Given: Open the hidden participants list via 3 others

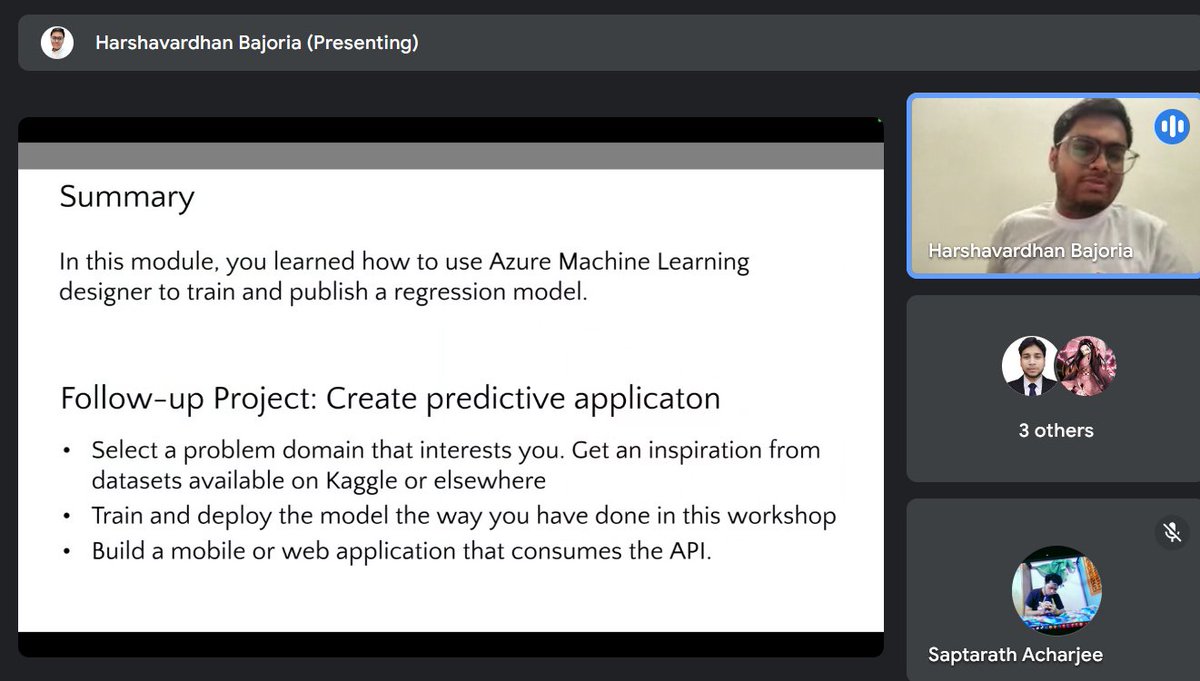Looking at the screenshot, I should pyautogui.click(x=1053, y=430).
